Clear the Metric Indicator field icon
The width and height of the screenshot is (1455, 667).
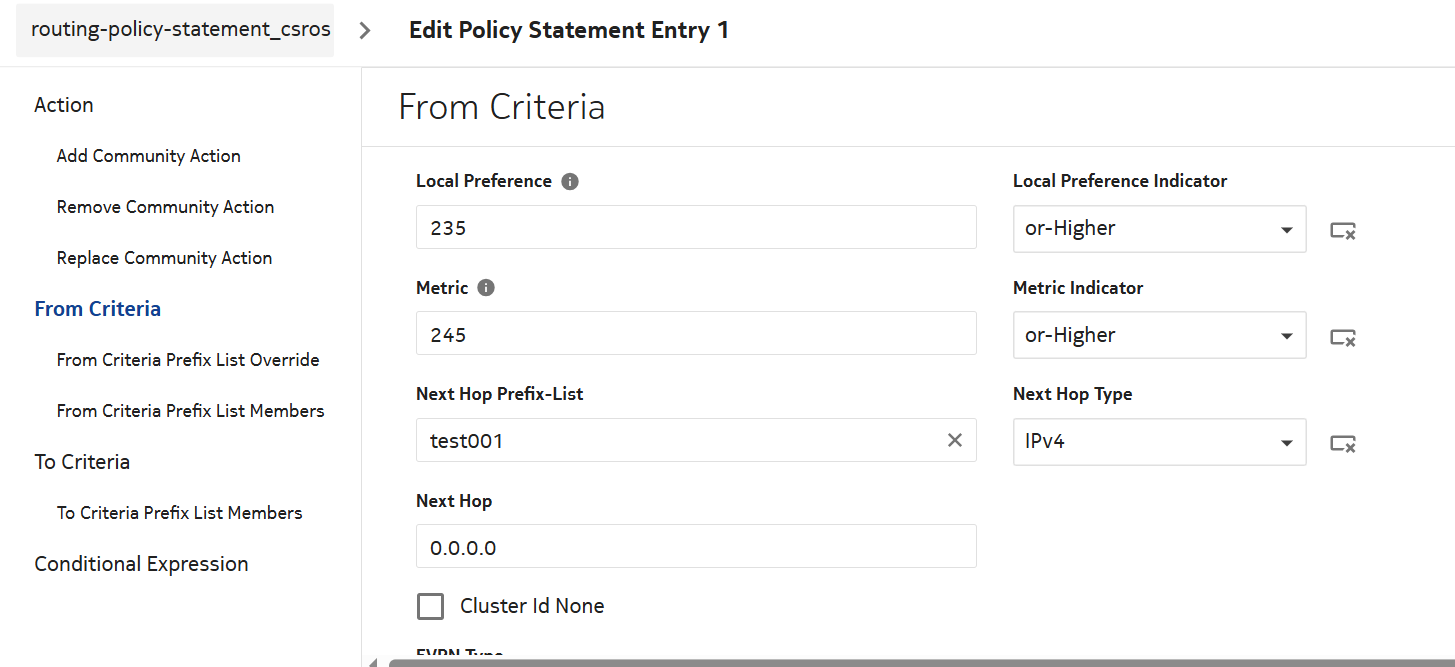(1342, 338)
